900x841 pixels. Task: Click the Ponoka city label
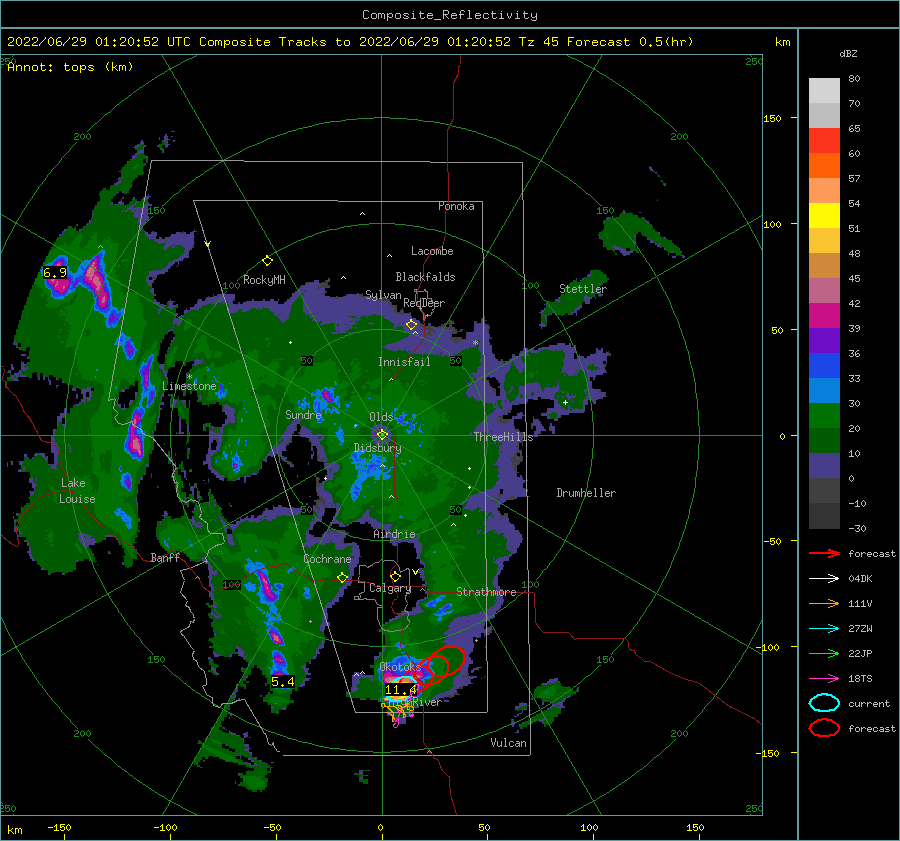pos(456,206)
